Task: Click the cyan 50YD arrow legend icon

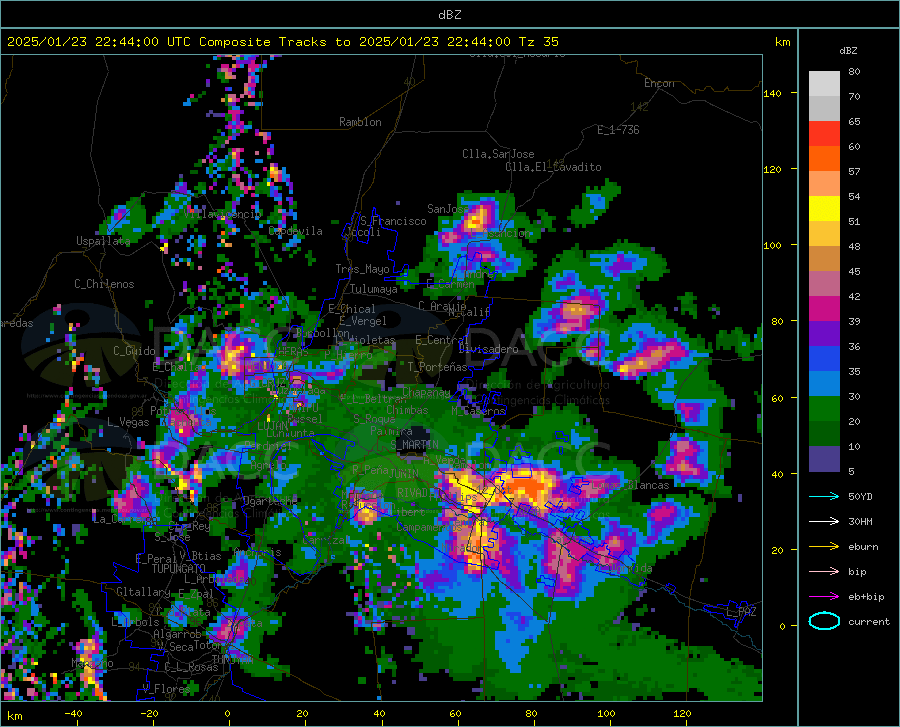Action: (824, 496)
